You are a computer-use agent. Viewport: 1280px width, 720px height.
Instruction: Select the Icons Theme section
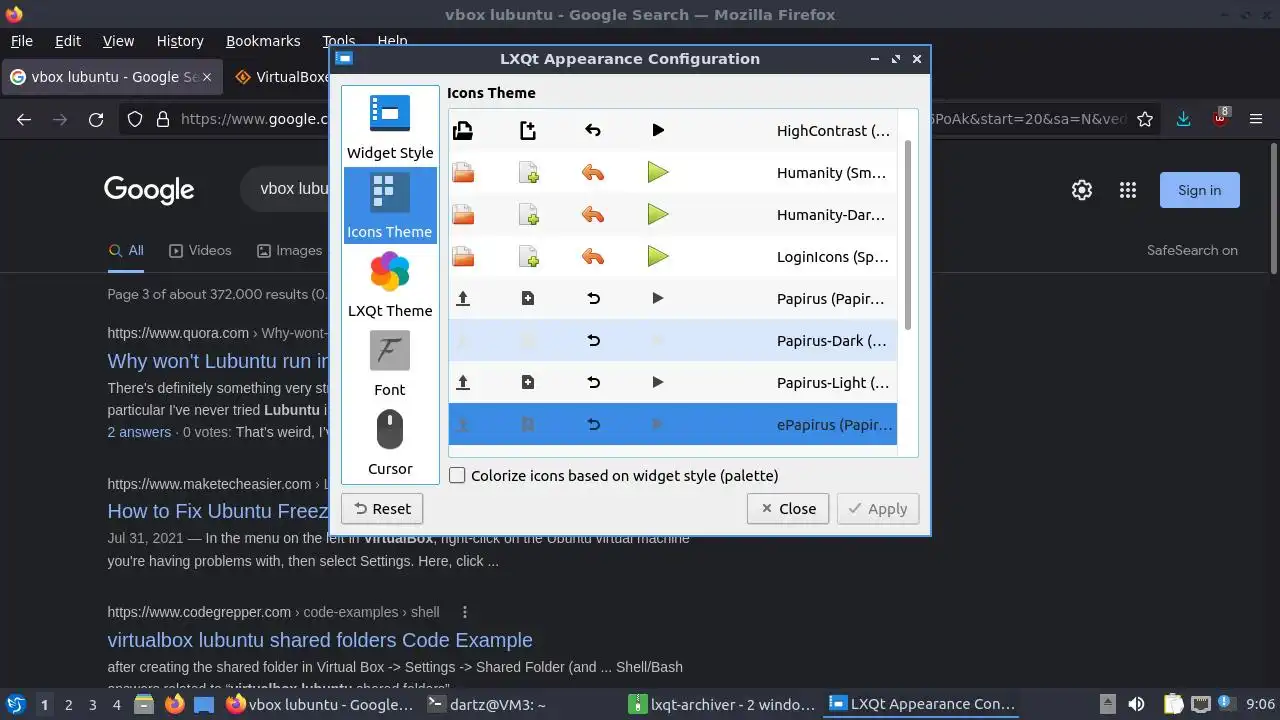tap(390, 206)
